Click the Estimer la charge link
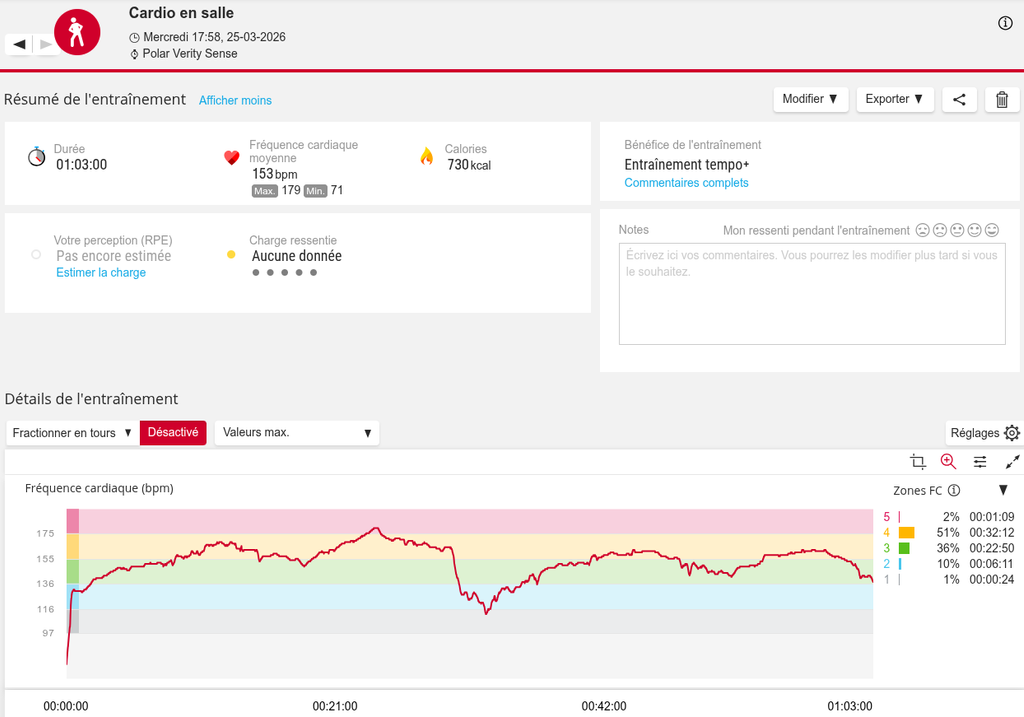1024x717 pixels. point(101,273)
